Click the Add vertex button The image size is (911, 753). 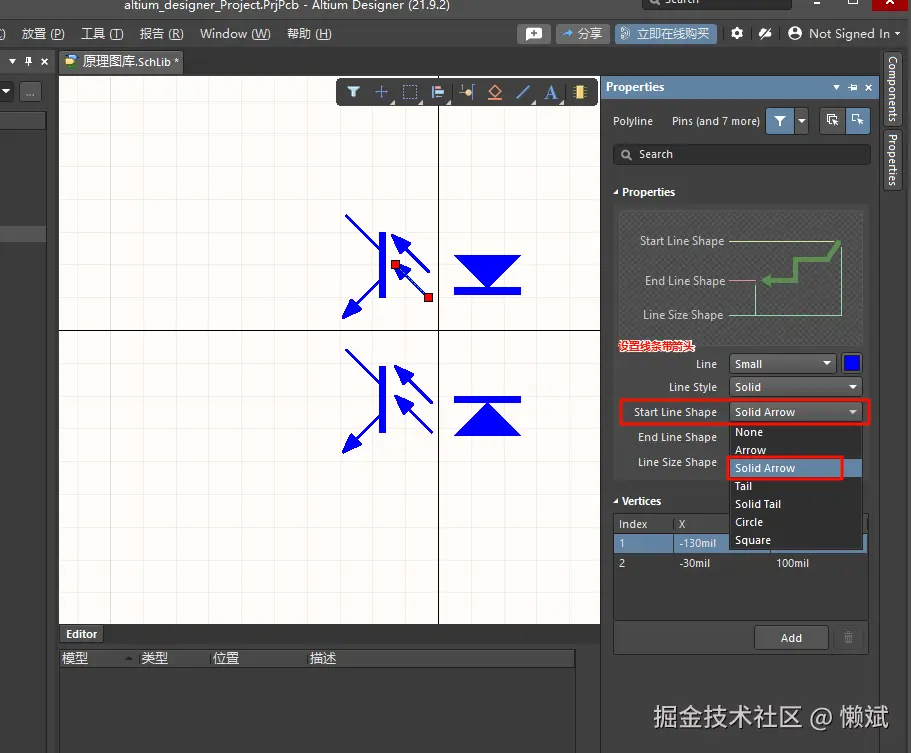click(x=791, y=638)
